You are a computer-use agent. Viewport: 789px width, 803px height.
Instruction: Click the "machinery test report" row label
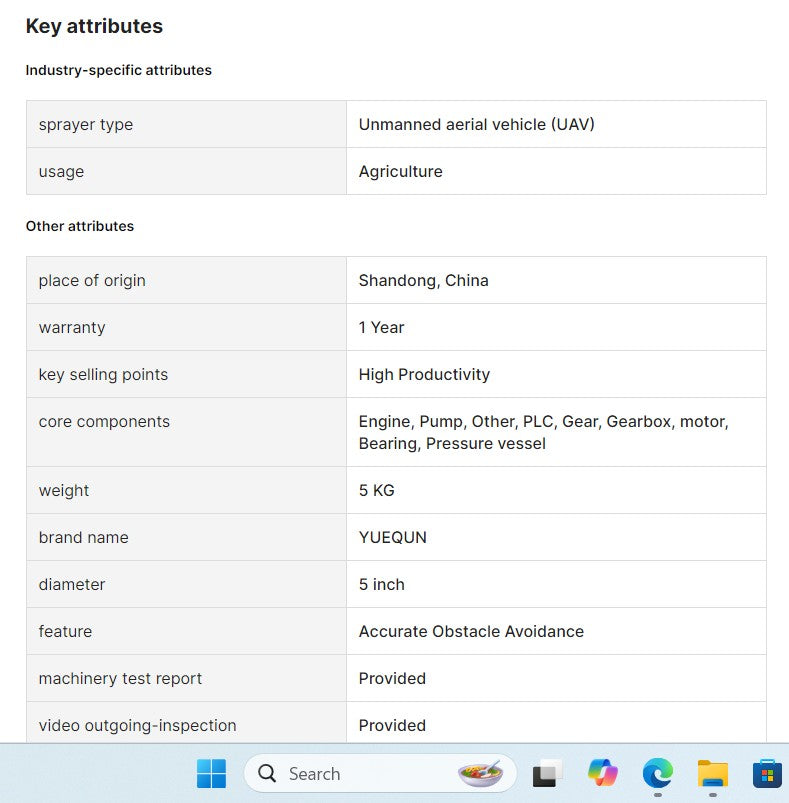(120, 678)
